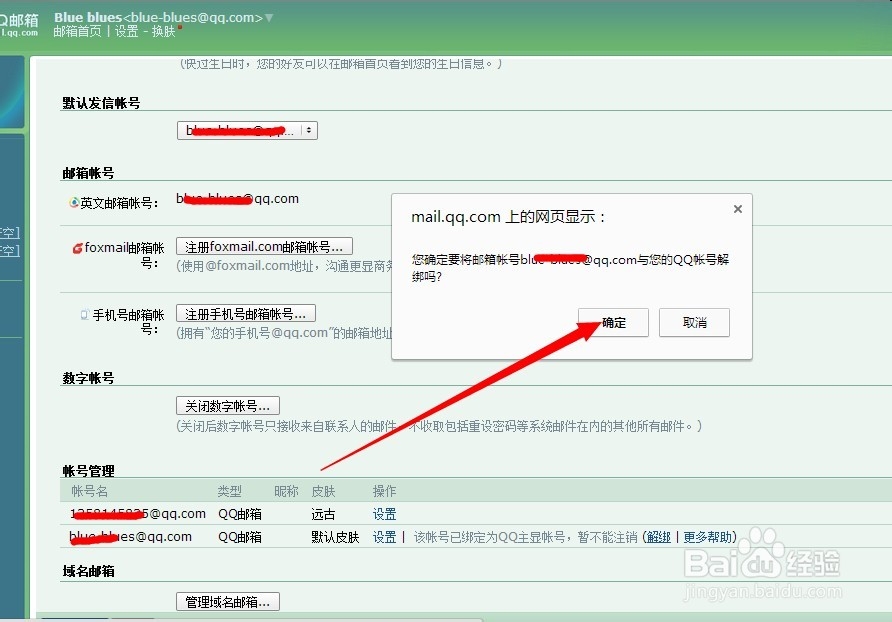Click the QQ邮箱 logo
The height and width of the screenshot is (622, 892).
tap(19, 24)
